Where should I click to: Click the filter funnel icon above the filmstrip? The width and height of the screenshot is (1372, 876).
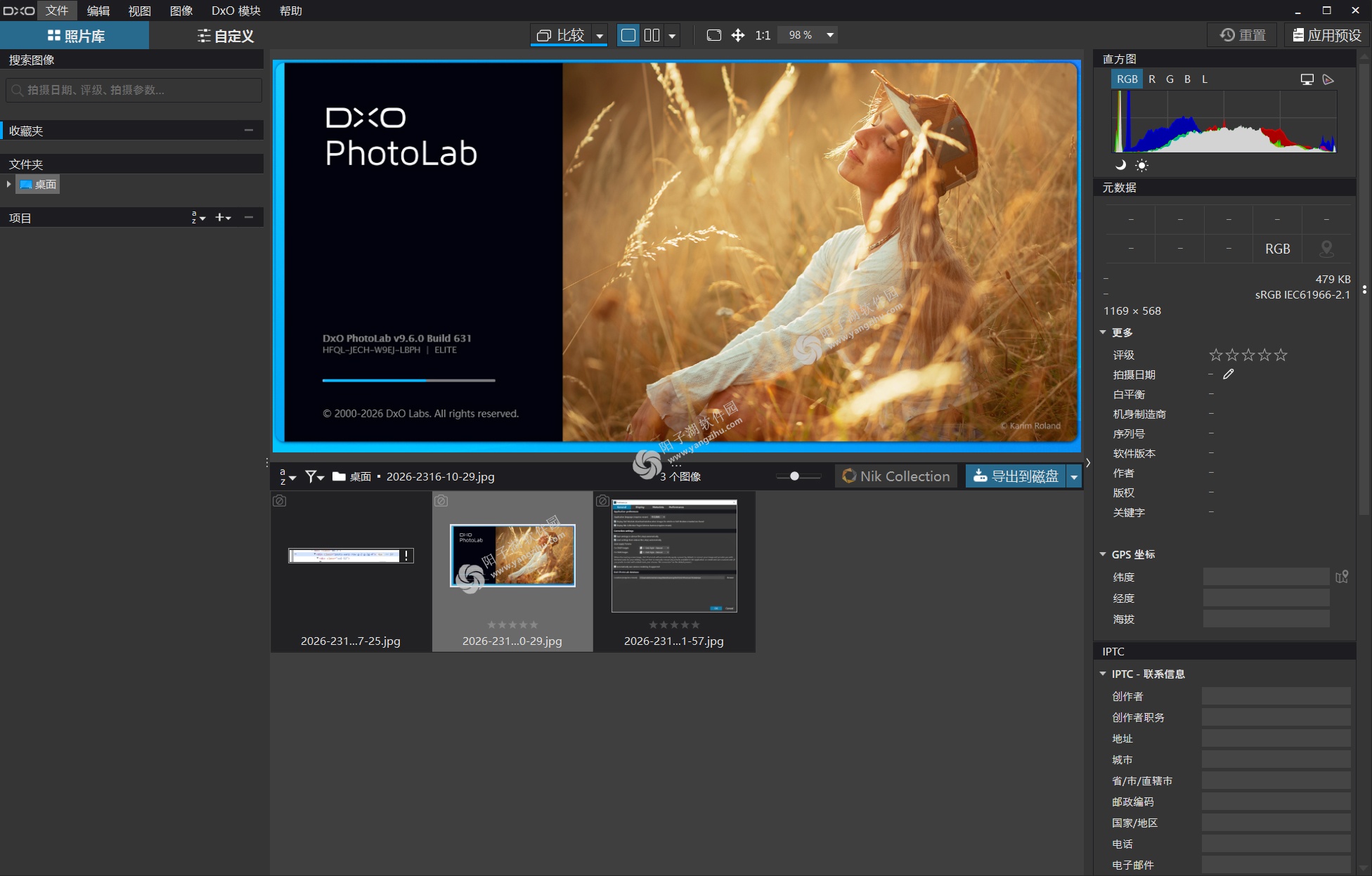[309, 476]
